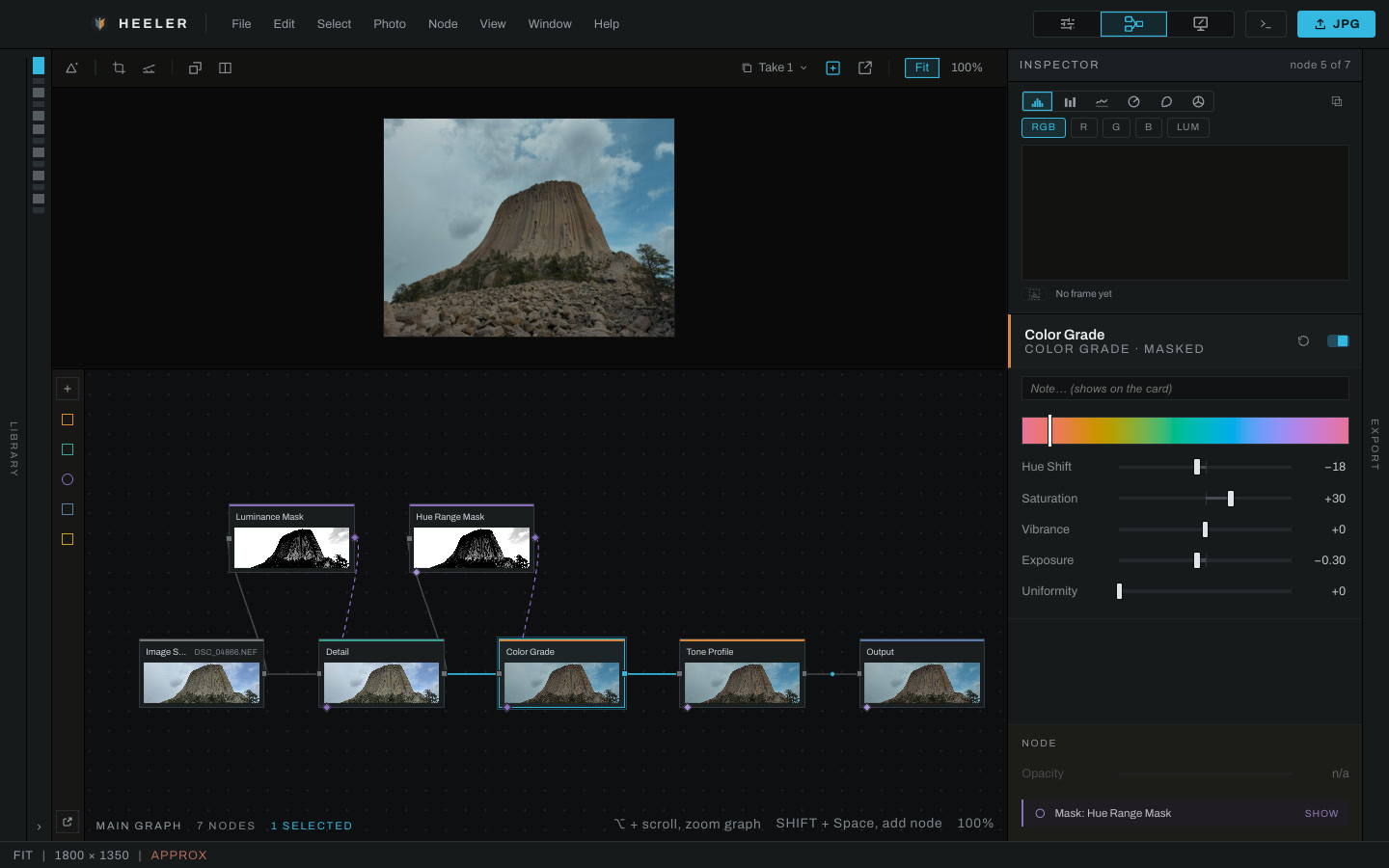Switch to the node graph workspace view
This screenshot has height=868, width=1389.
pyautogui.click(x=1133, y=24)
